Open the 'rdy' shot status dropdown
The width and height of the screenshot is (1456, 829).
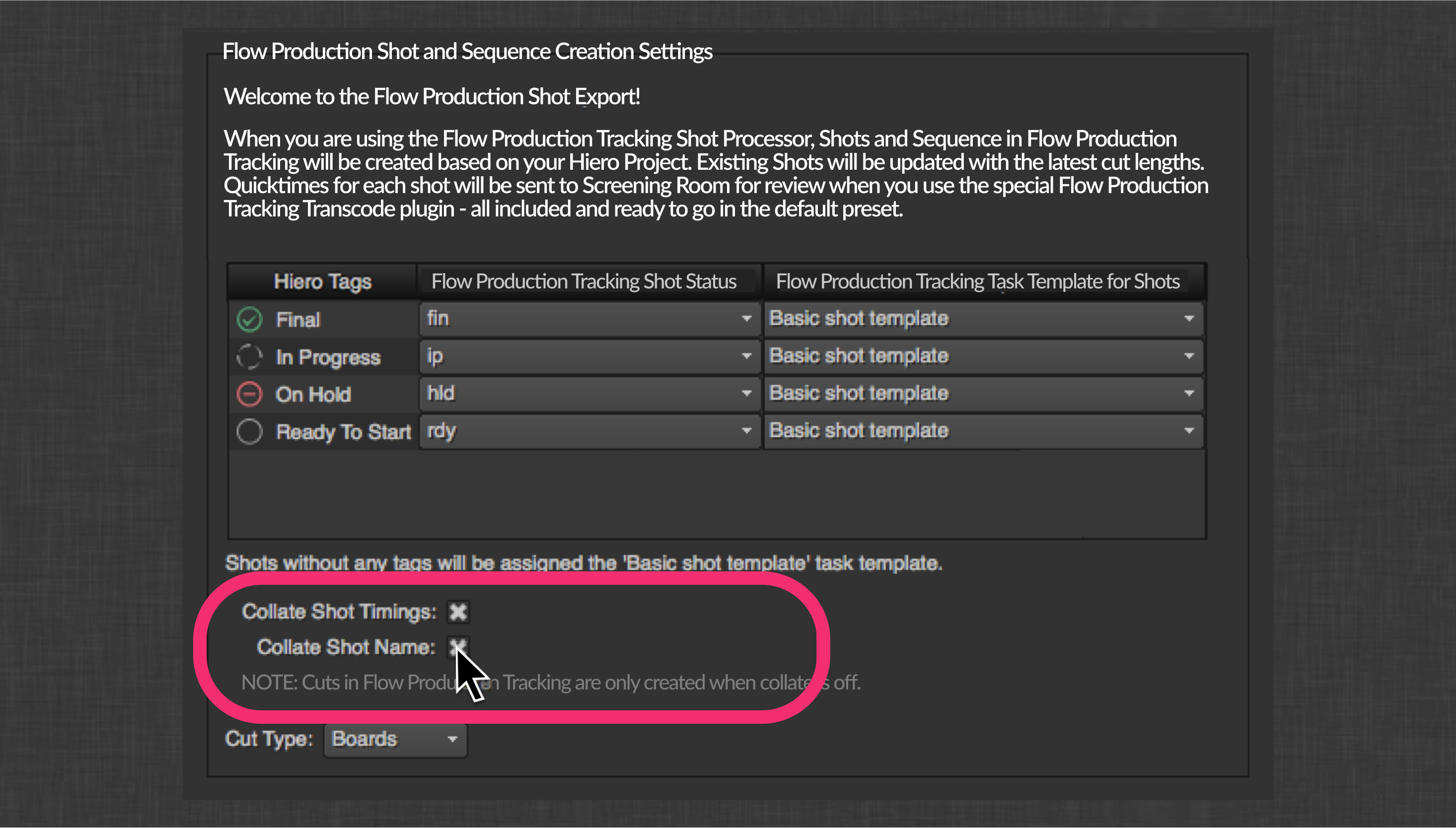coord(589,431)
